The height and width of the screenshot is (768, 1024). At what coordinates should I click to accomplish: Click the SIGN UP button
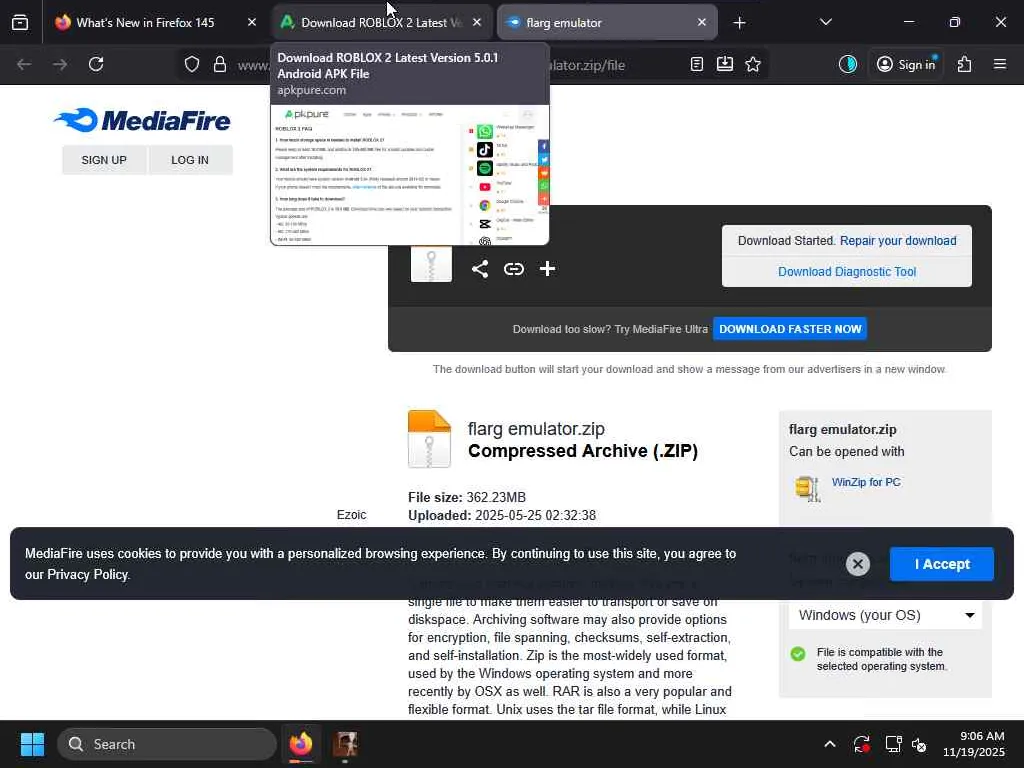104,160
